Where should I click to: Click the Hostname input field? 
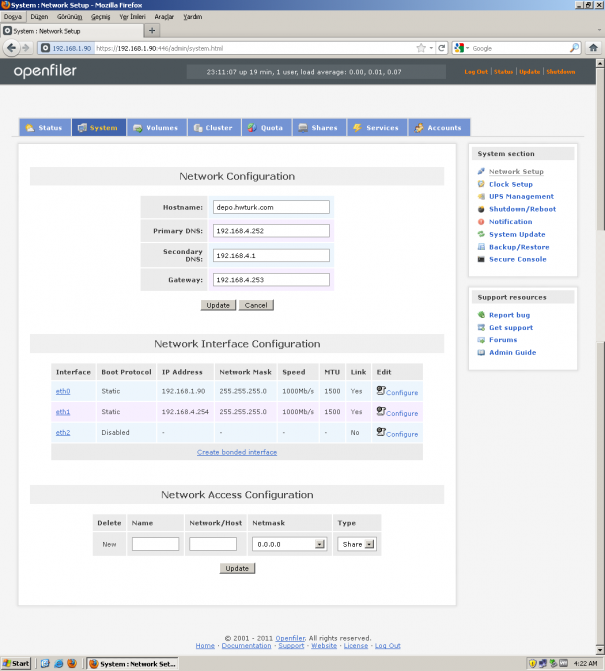(271, 207)
